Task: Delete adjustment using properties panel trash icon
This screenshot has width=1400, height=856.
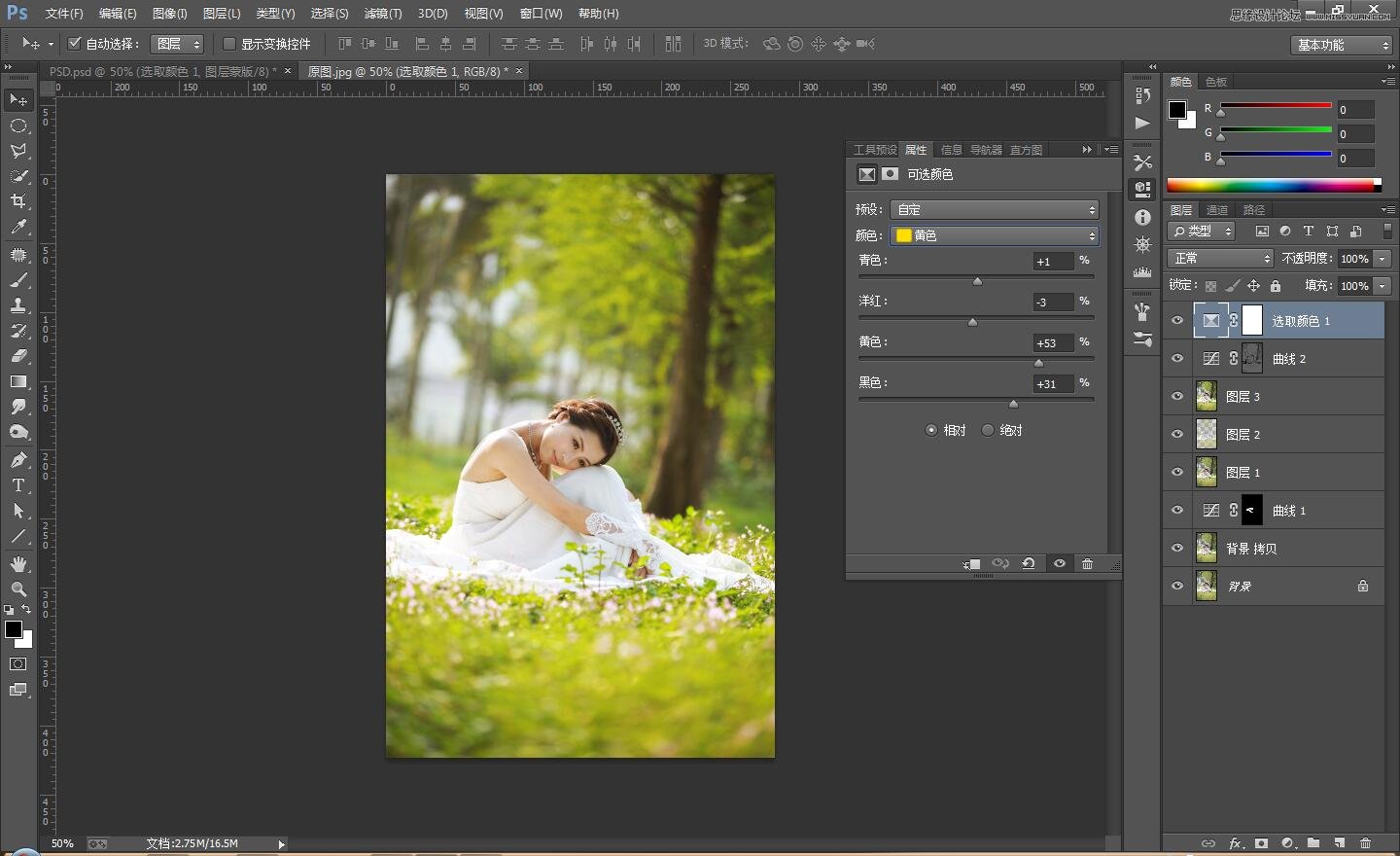Action: [1087, 564]
